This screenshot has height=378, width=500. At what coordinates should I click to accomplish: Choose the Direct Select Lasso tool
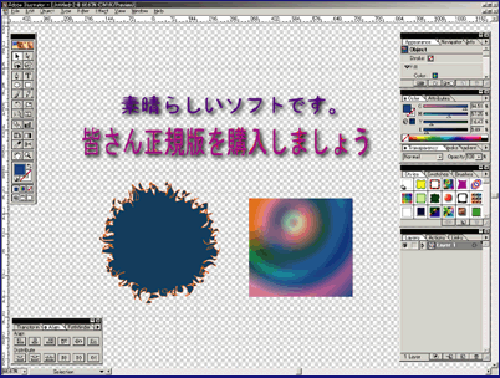[x=17, y=65]
